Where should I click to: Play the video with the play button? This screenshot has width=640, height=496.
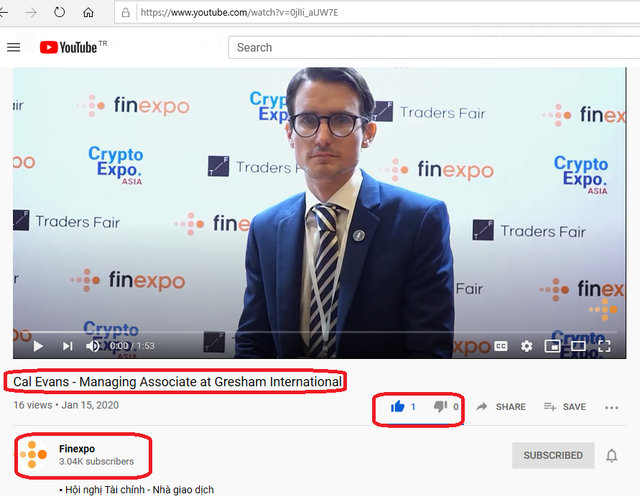click(x=38, y=346)
